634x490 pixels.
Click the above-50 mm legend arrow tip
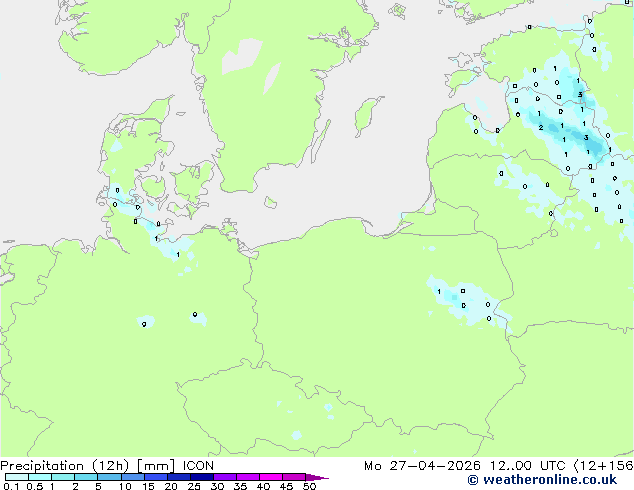pos(317,477)
